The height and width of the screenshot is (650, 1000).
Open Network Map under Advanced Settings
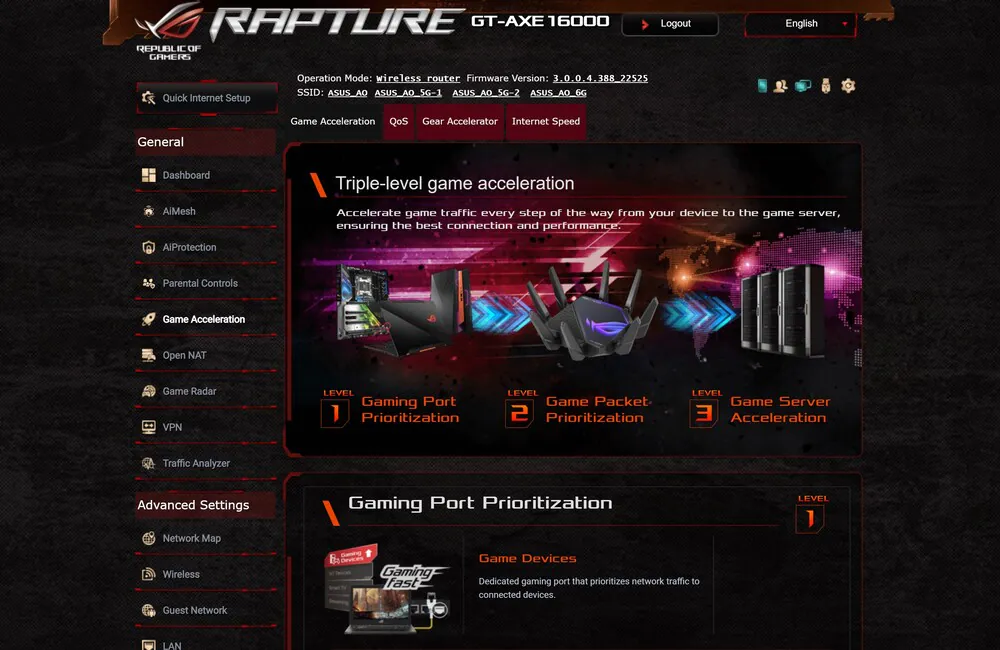click(x=206, y=538)
